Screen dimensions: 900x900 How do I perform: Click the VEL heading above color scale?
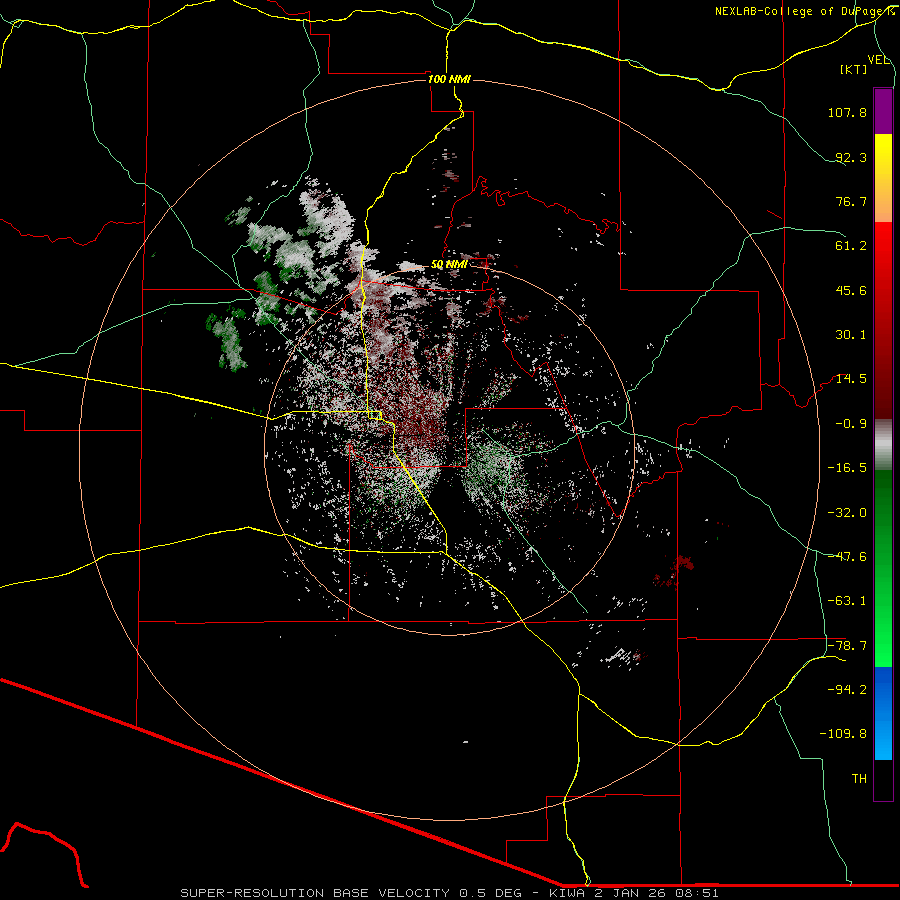click(879, 59)
